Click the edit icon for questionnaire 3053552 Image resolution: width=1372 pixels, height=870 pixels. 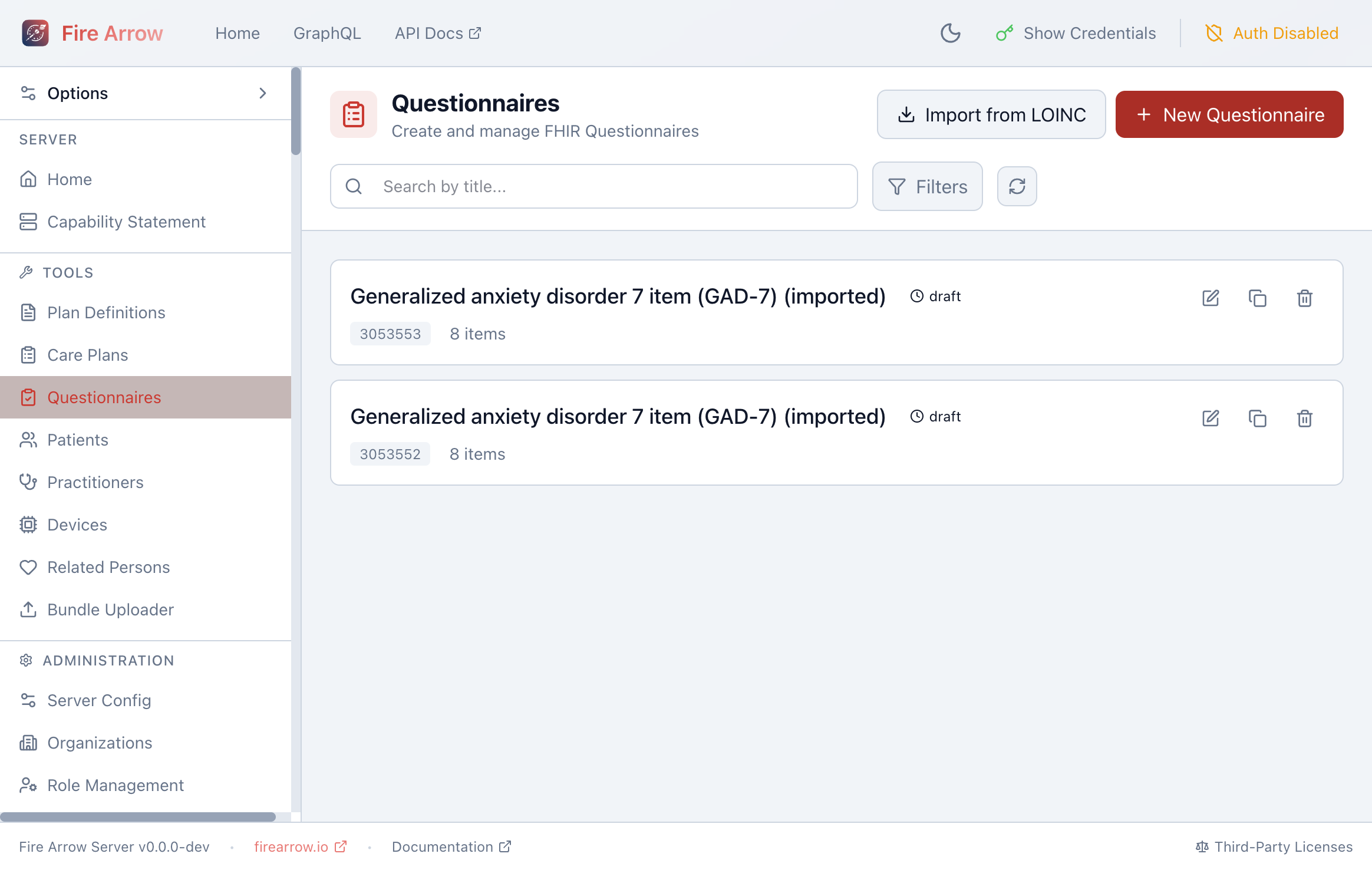1211,418
